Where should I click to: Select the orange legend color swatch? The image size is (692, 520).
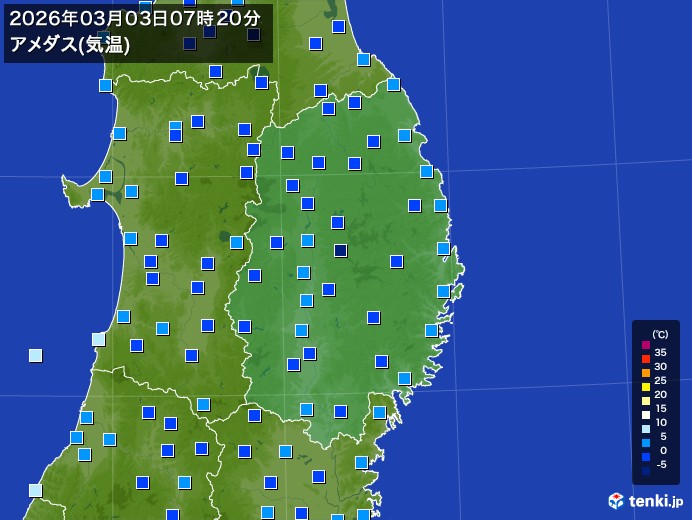pyautogui.click(x=646, y=373)
